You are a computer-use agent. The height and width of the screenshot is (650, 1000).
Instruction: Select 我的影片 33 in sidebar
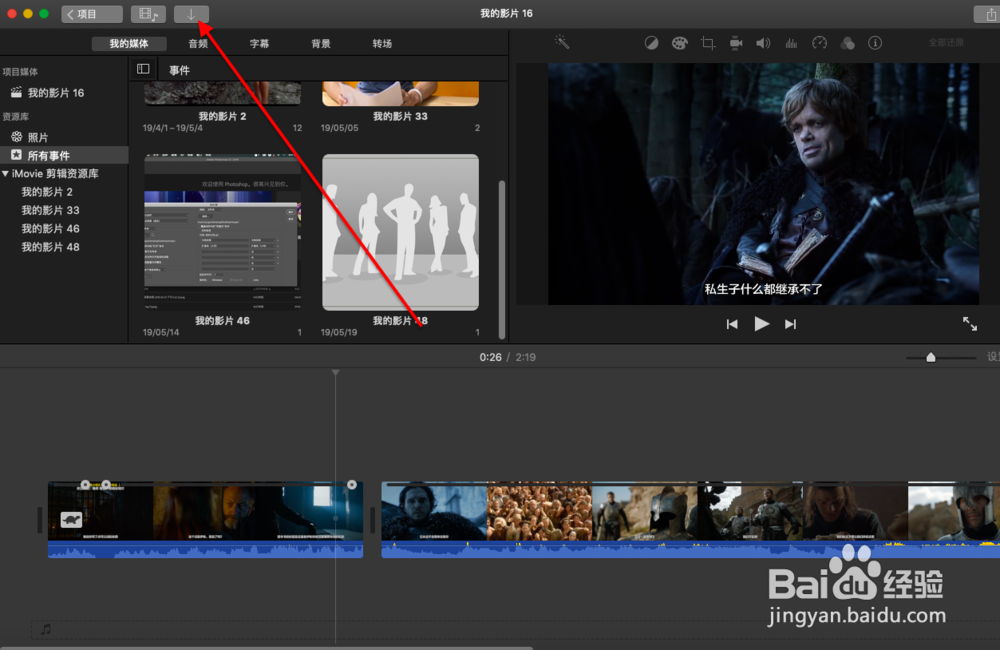pyautogui.click(x=50, y=211)
